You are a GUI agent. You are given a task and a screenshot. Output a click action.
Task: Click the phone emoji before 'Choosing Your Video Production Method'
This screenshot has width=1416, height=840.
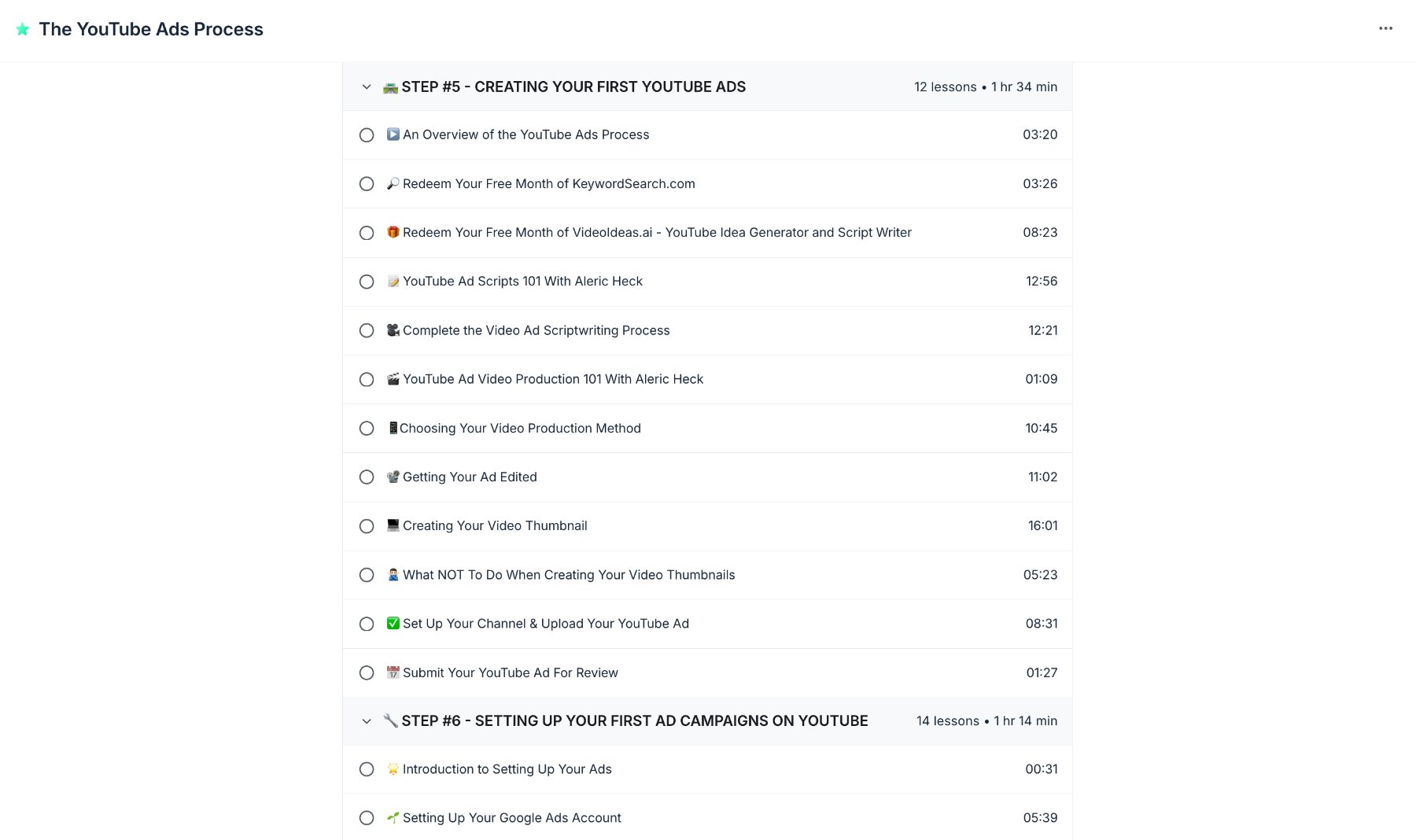pos(393,428)
